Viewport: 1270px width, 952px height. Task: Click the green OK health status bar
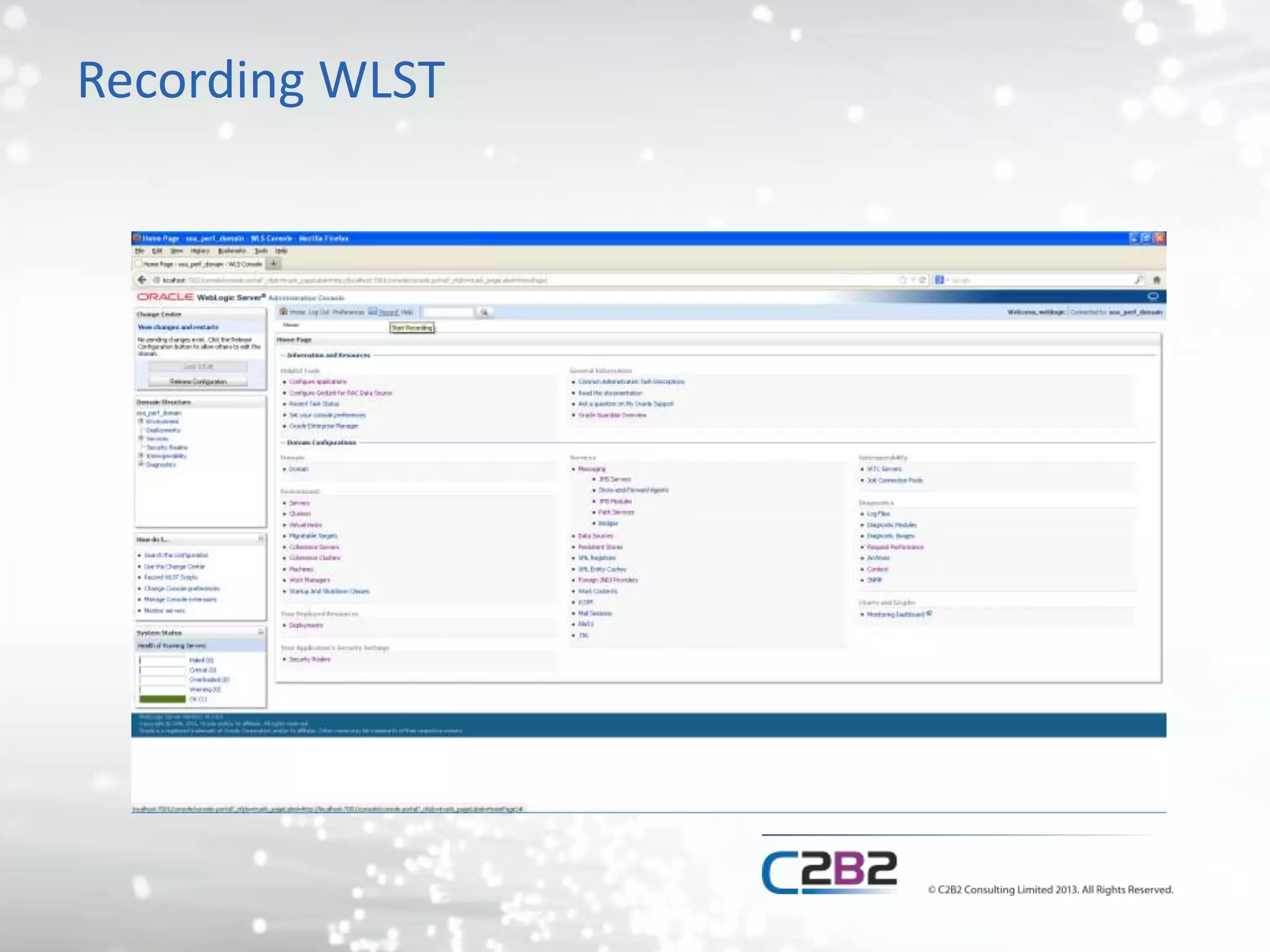(x=162, y=699)
